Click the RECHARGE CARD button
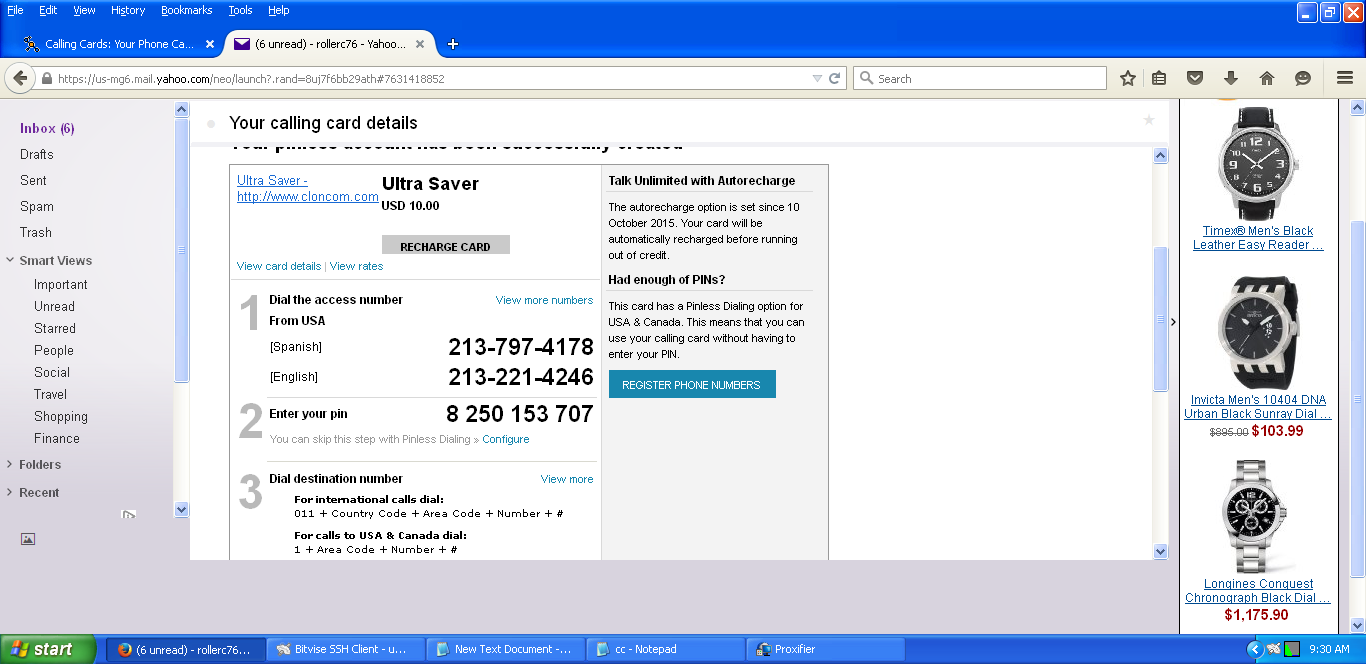The image size is (1366, 664). click(446, 246)
